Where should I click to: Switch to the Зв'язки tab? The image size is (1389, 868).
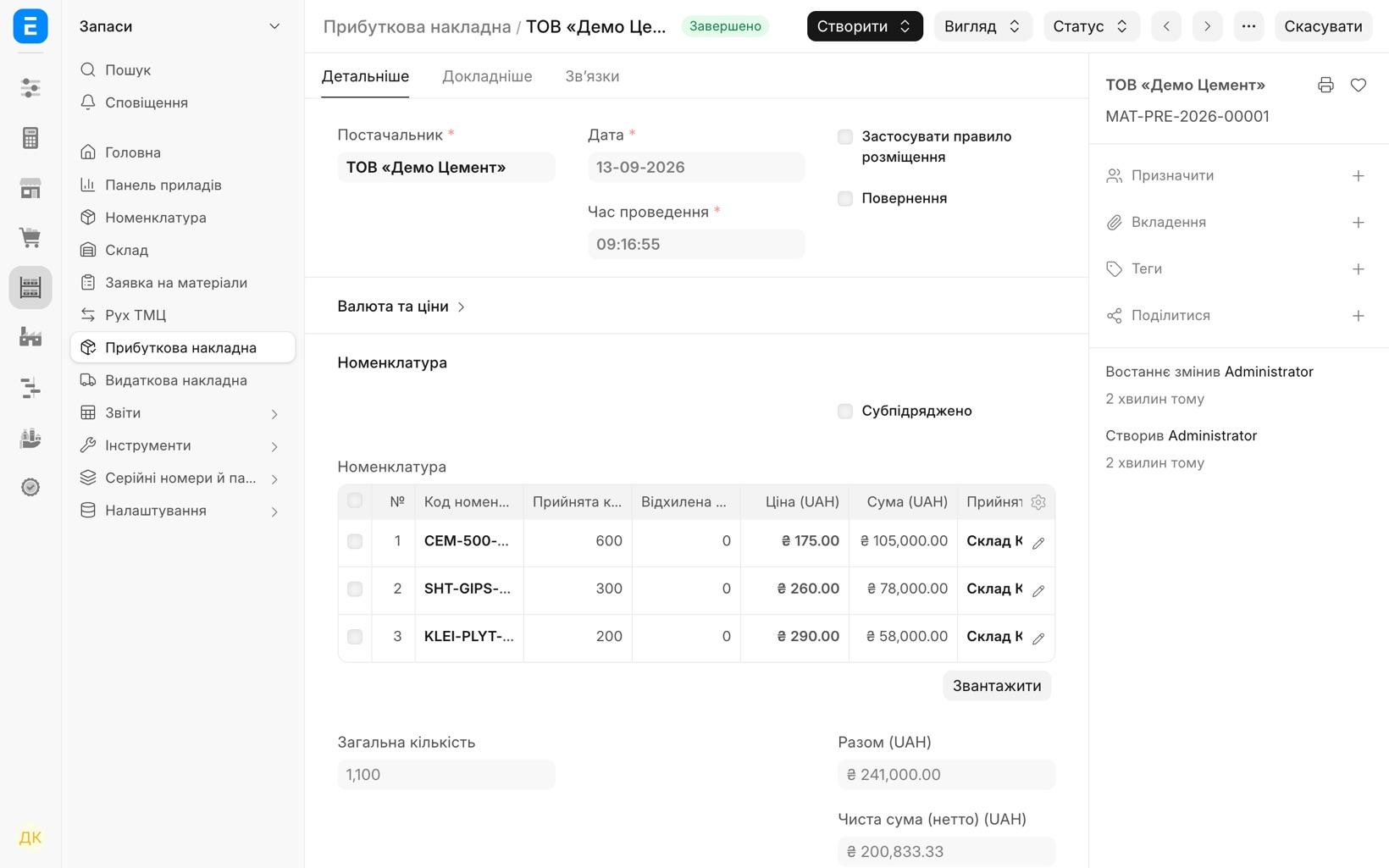pos(592,76)
